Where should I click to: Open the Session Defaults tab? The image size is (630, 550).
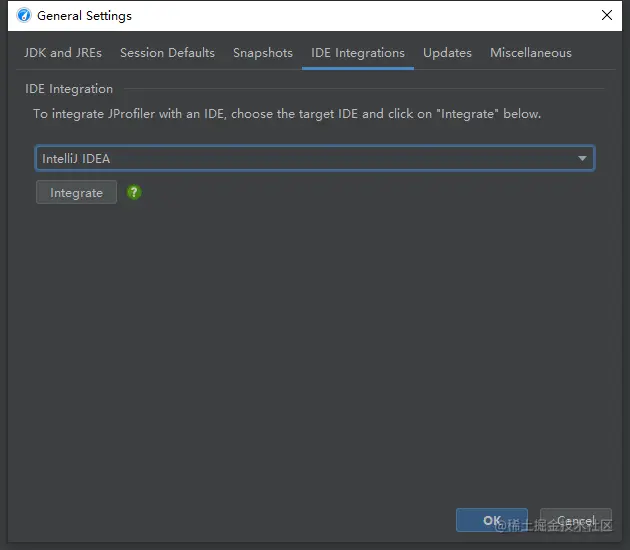tap(168, 53)
